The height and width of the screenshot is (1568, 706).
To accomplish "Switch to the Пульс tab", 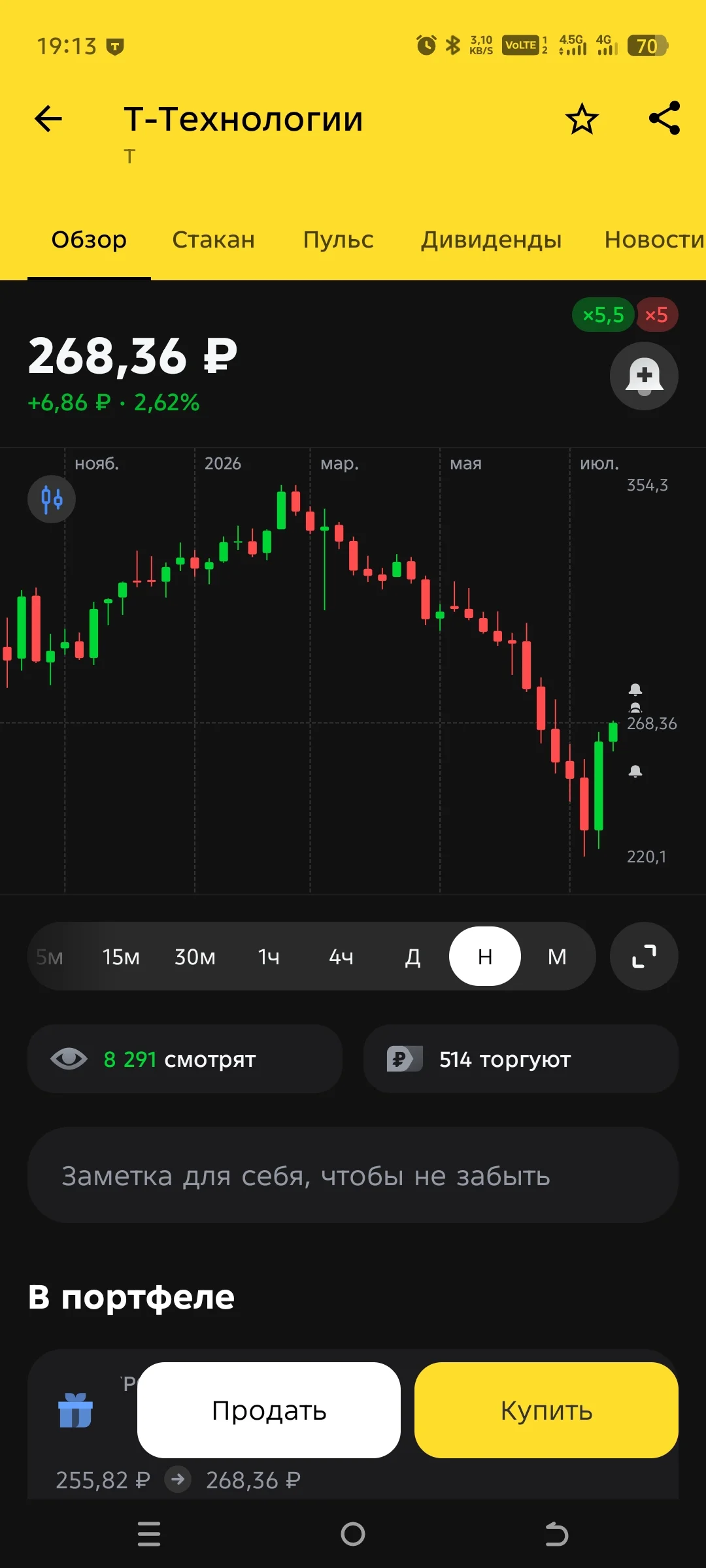I will click(x=338, y=240).
